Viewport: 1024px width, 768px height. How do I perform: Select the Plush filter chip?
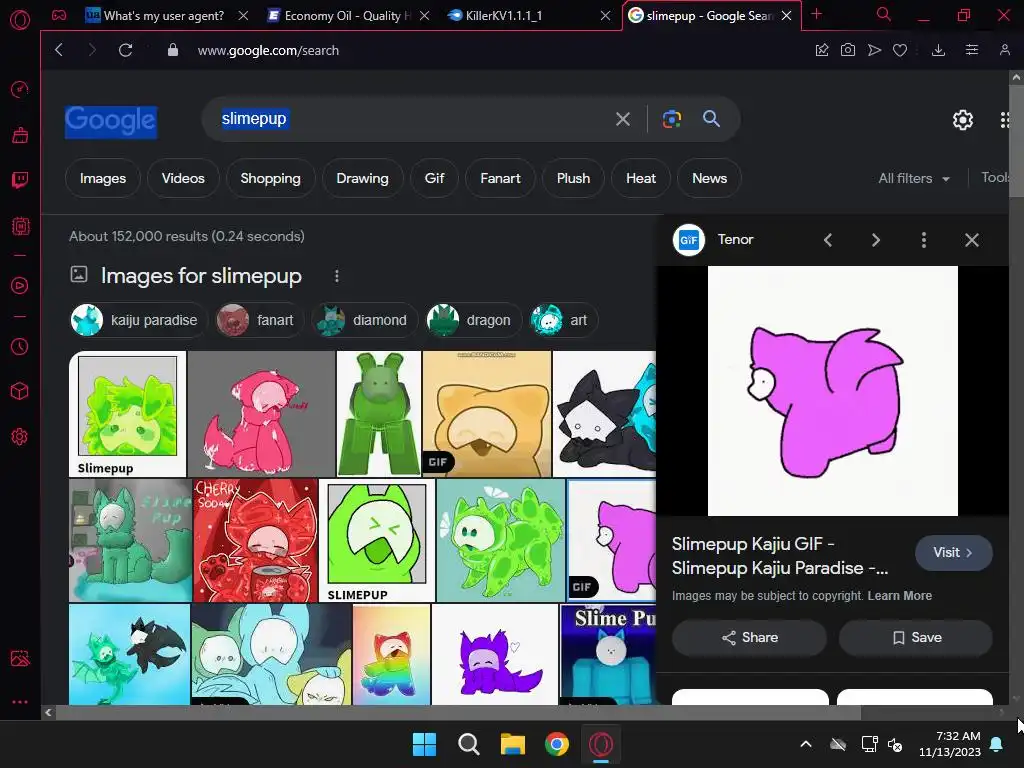[x=573, y=178]
